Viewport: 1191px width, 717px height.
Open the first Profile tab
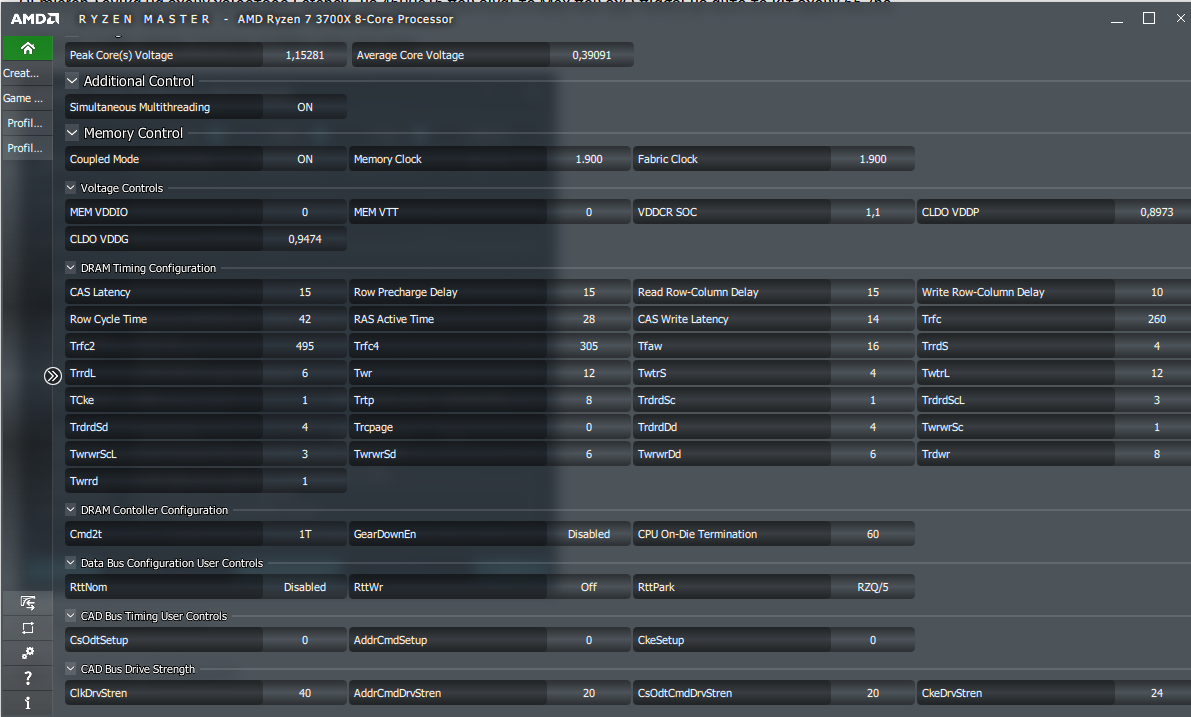(26, 123)
